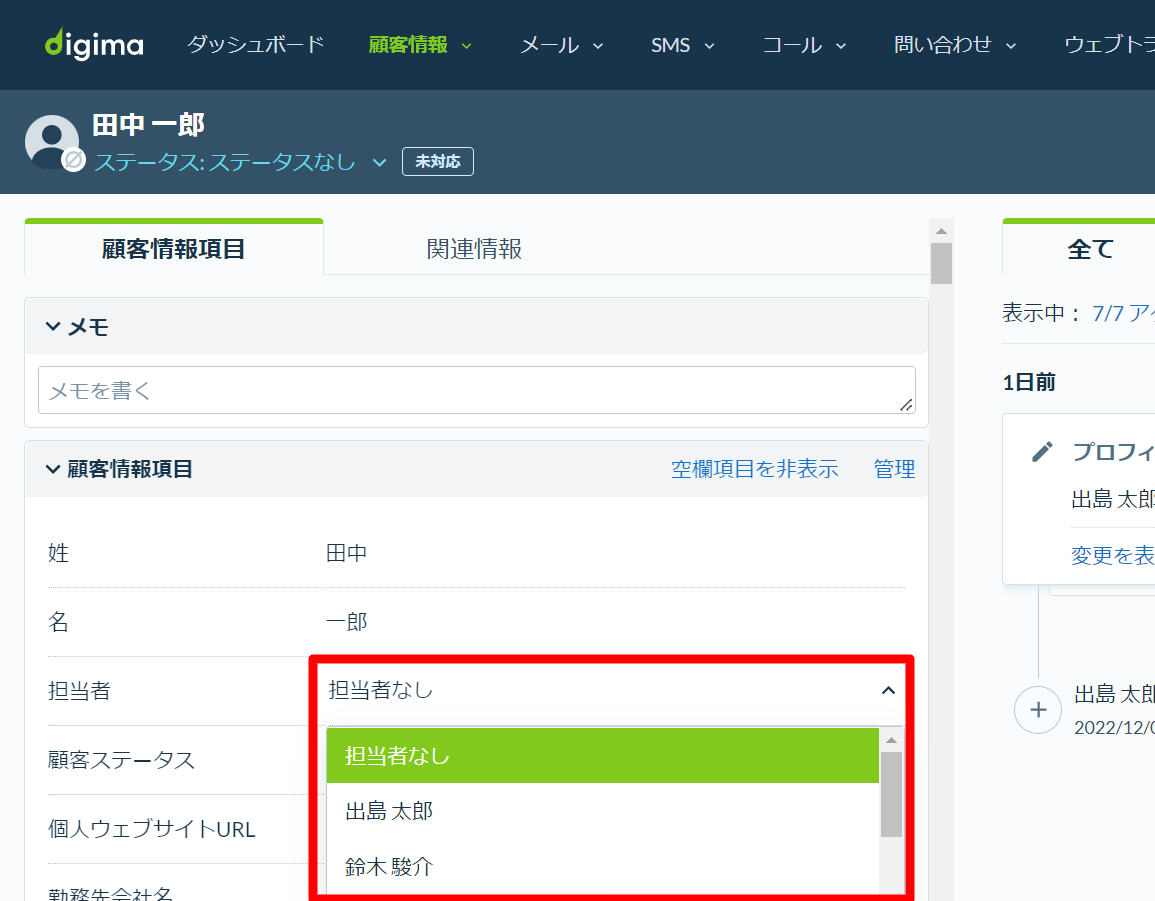
Task: Collapse the メモ section
Action: (77, 326)
